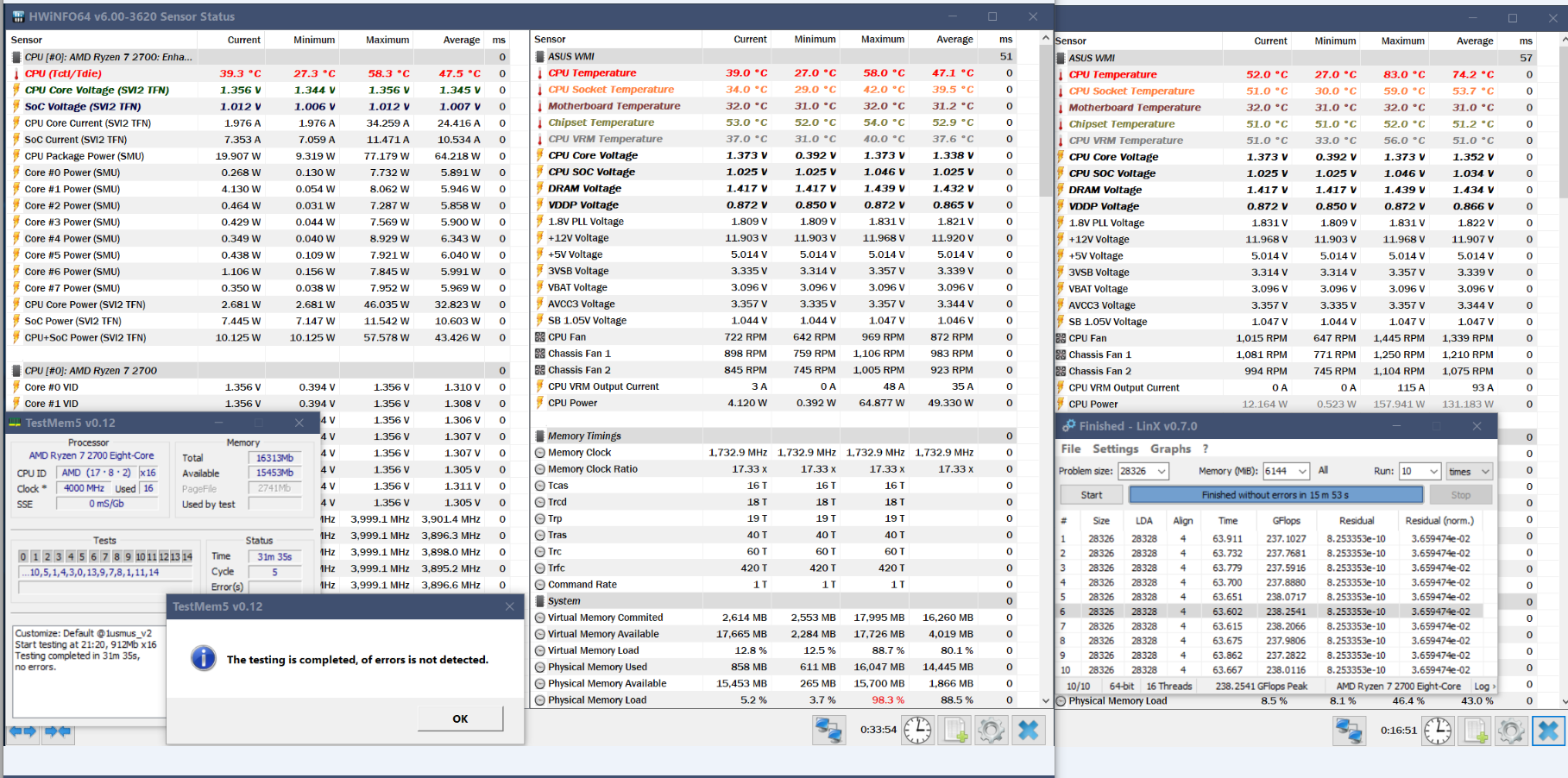Click the blue X icon right of 0:16:51
The width and height of the screenshot is (1568, 778).
[x=1549, y=731]
